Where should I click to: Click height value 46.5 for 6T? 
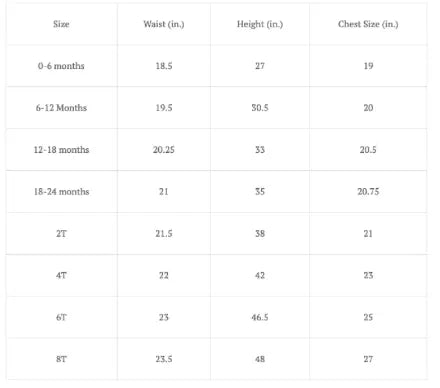[x=260, y=317]
